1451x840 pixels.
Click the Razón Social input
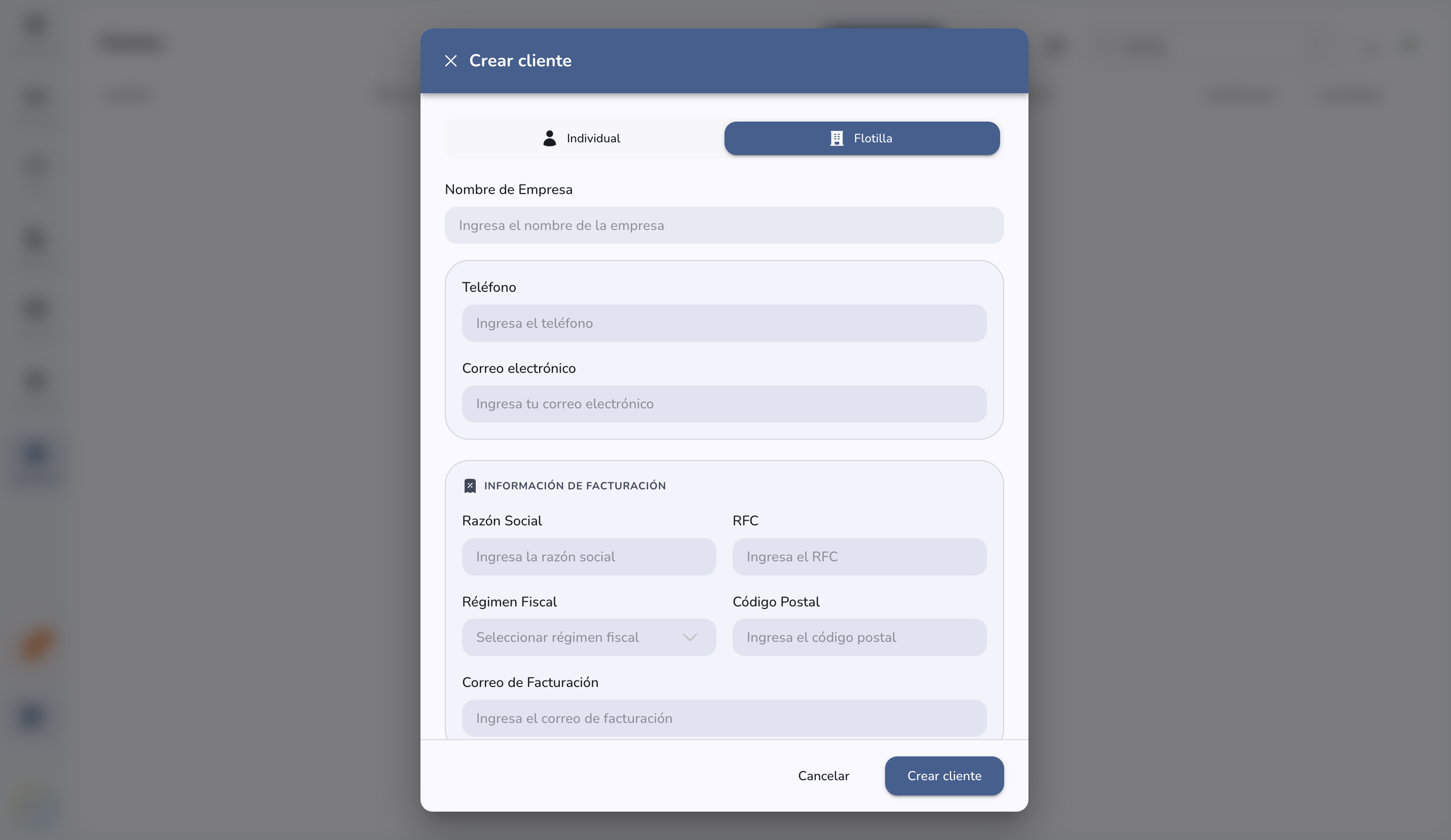click(589, 557)
